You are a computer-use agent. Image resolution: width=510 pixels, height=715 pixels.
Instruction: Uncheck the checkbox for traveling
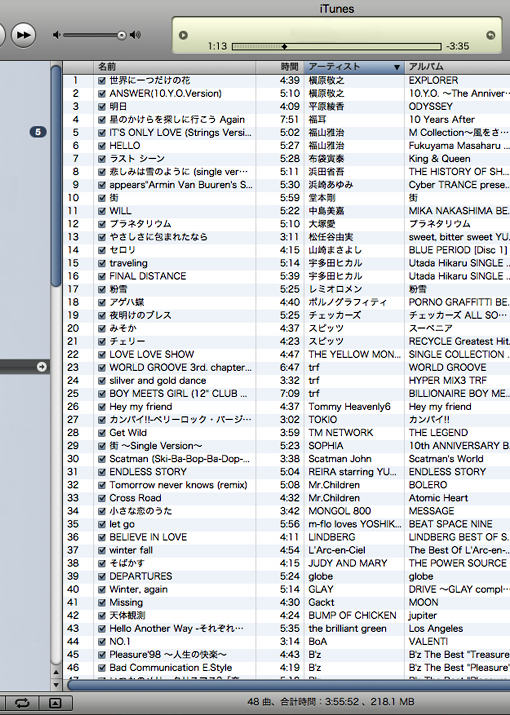click(102, 264)
